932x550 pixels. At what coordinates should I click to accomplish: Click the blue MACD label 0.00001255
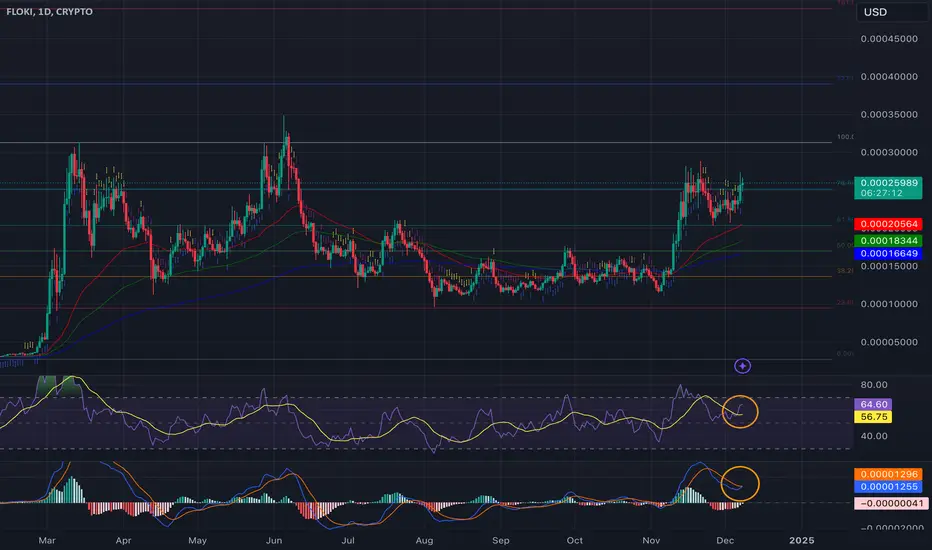pos(889,487)
